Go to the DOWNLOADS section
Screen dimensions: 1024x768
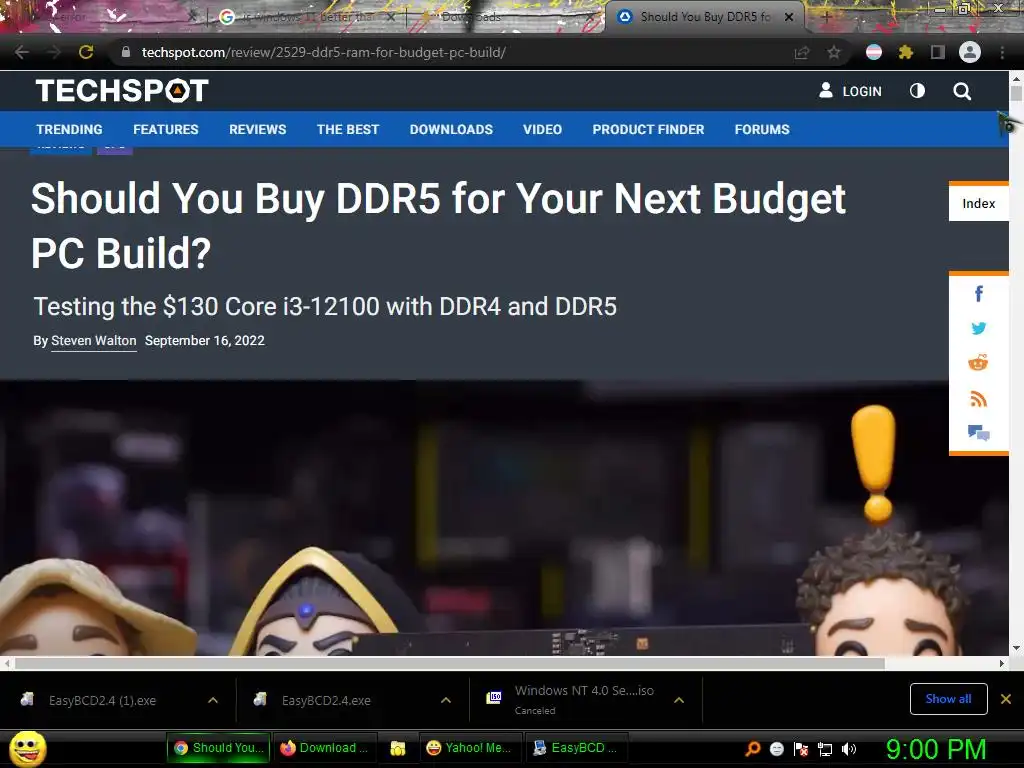(451, 129)
